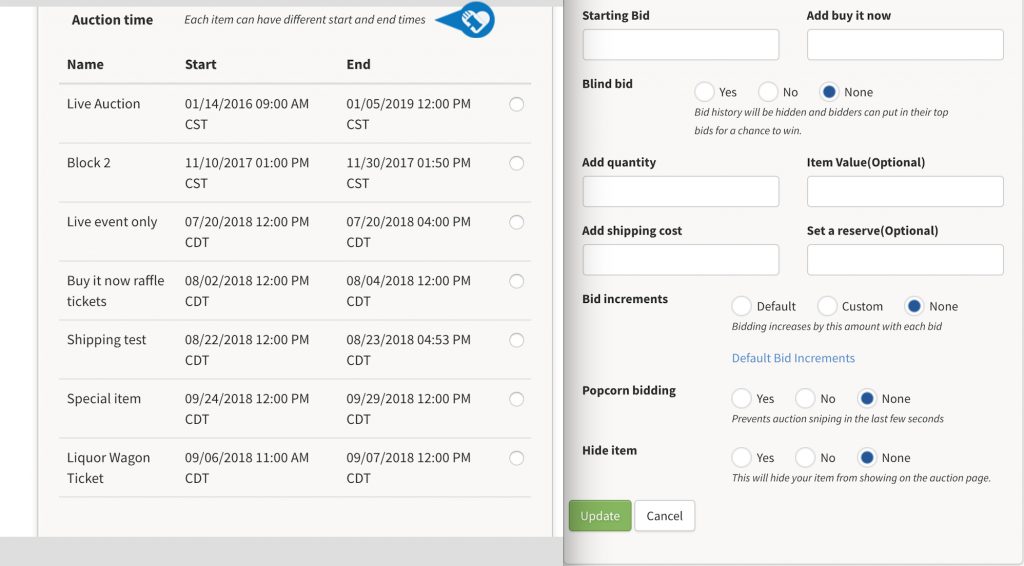The image size is (1024, 566).
Task: Select Buy it now raffle tickets radio
Action: (x=517, y=281)
